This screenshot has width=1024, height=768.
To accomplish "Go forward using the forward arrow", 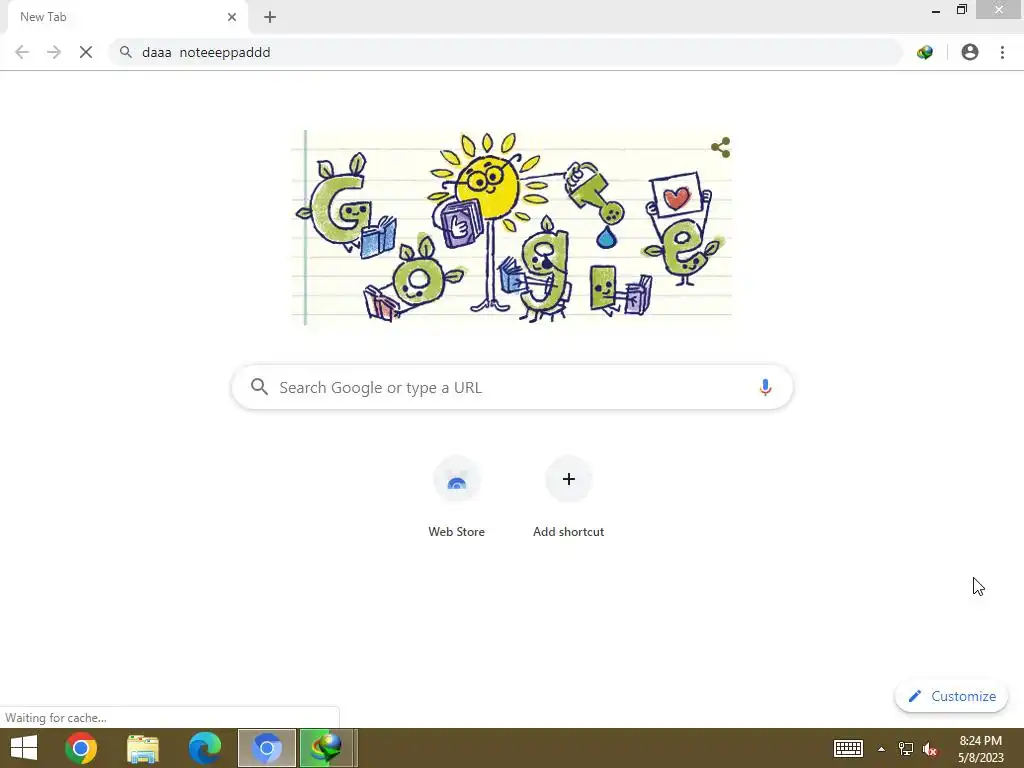I will click(54, 52).
